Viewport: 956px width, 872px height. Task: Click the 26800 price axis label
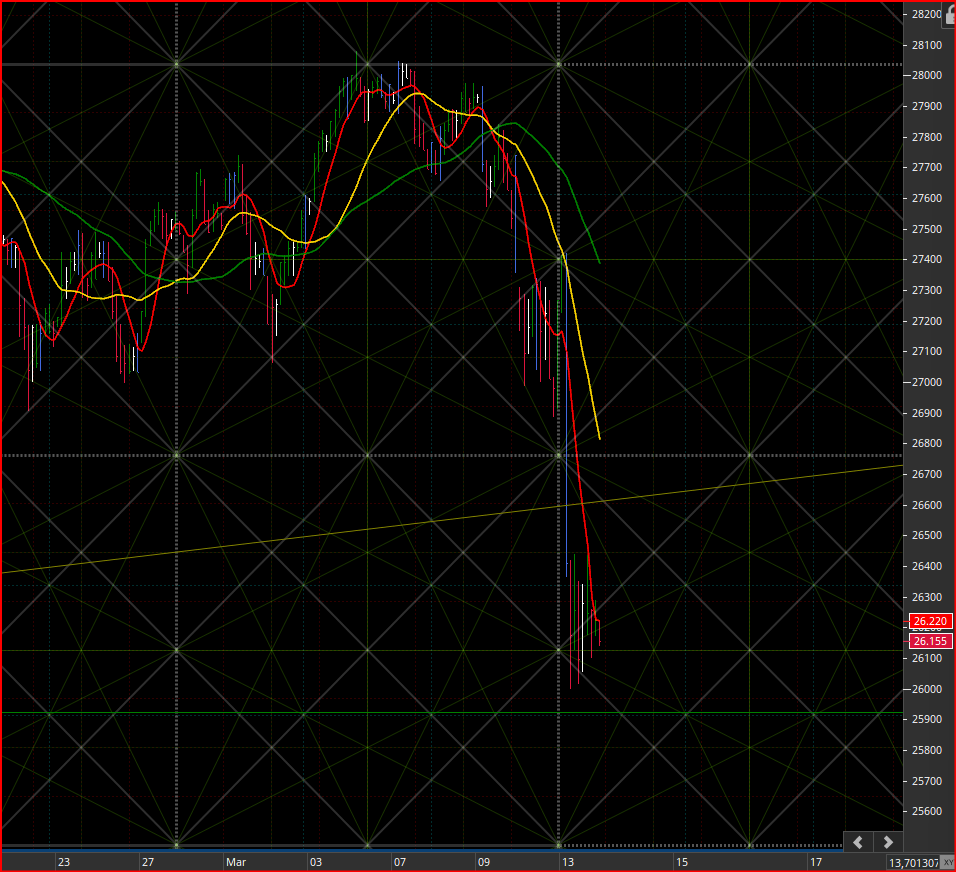927,443
